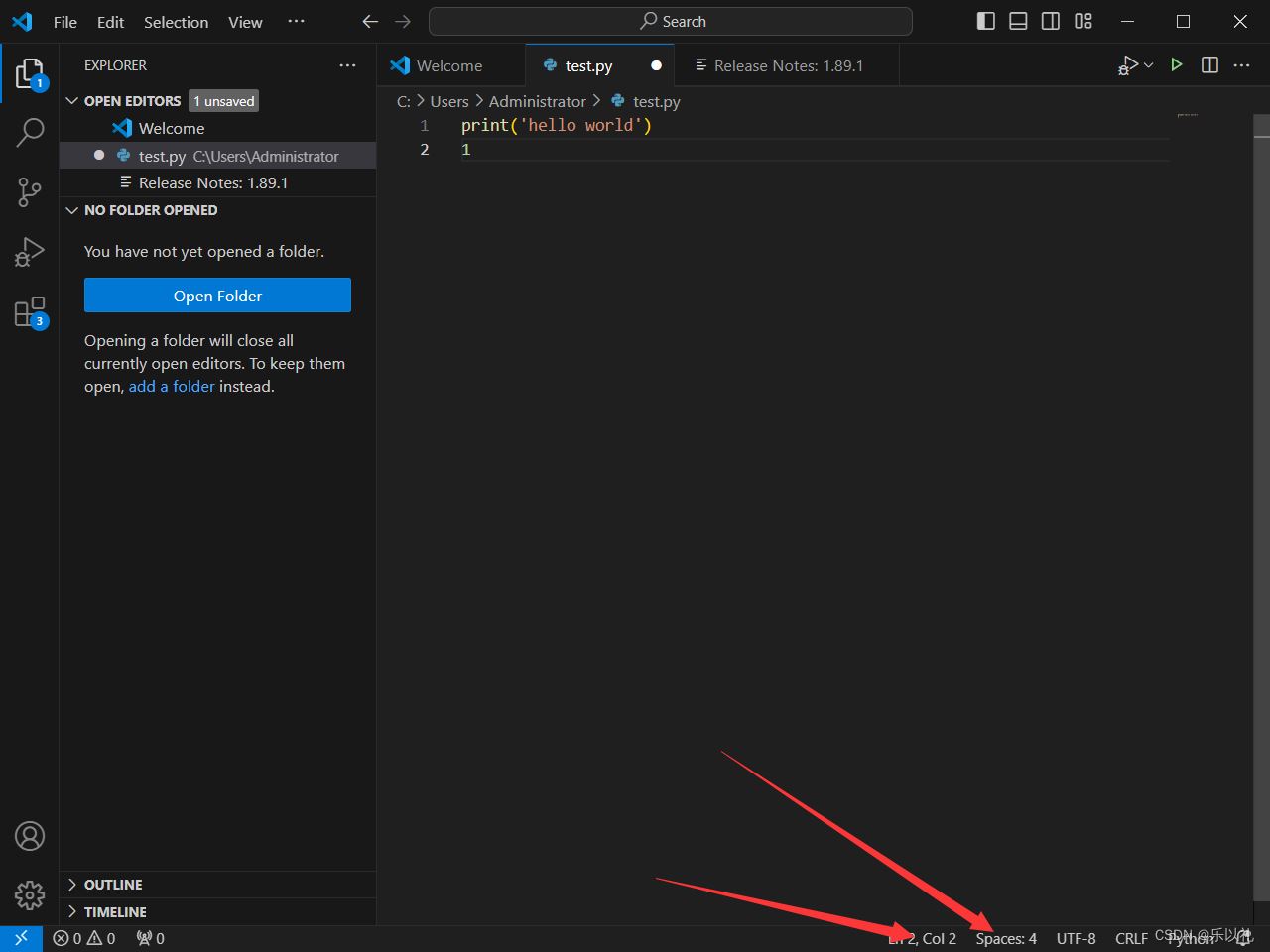Open Search in the activity bar
The image size is (1270, 952).
[x=29, y=132]
